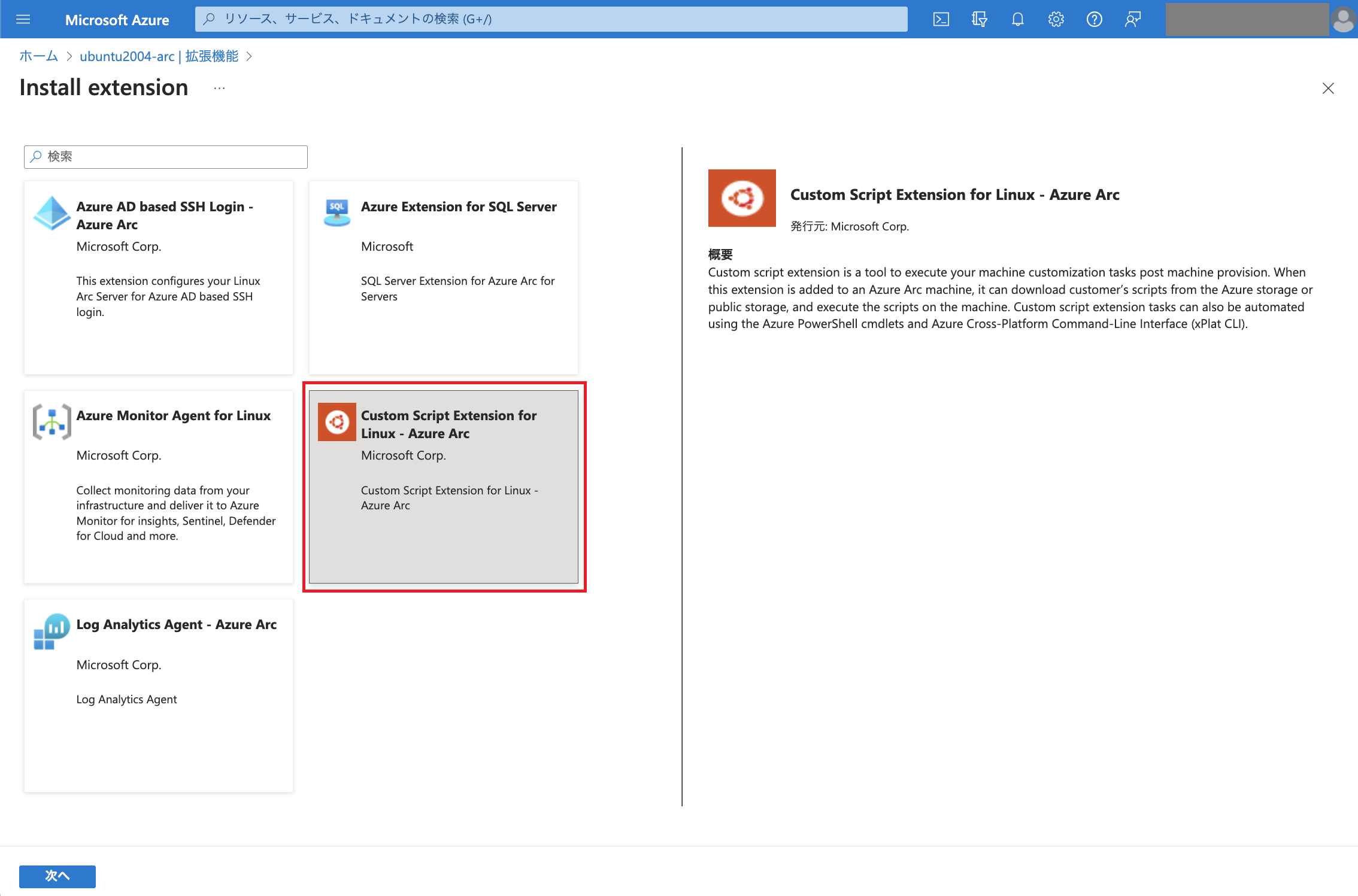1358x896 pixels.
Task: Click the Azure AD SSH Login pyramid icon
Action: pyautogui.click(x=52, y=213)
